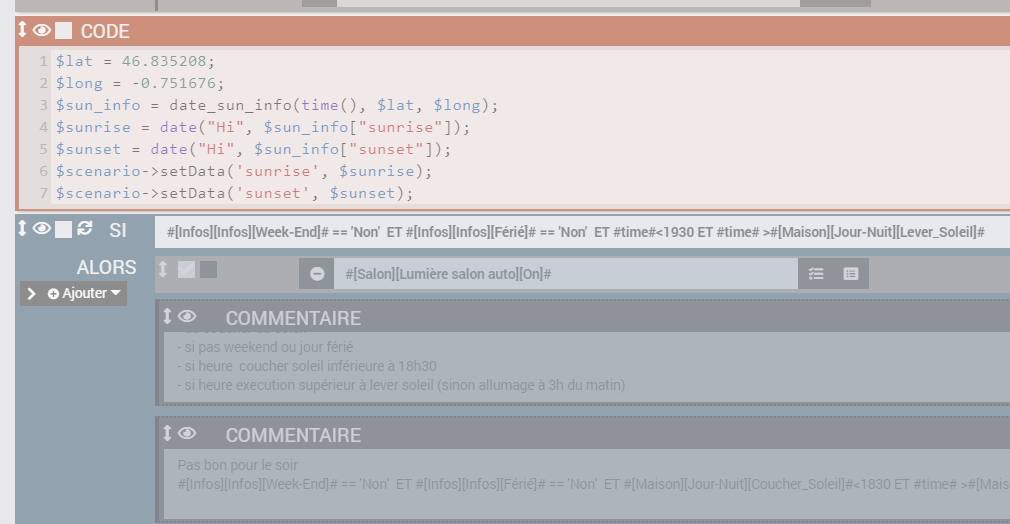The image size is (1010, 524).
Task: Place the cursor on code line '$long = -0.751676;'
Action: pos(140,83)
